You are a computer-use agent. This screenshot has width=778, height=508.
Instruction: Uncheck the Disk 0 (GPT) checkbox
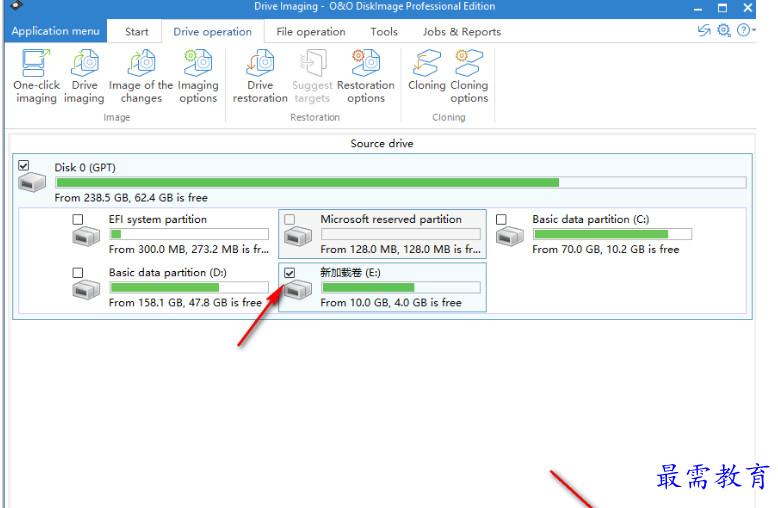pyautogui.click(x=23, y=165)
